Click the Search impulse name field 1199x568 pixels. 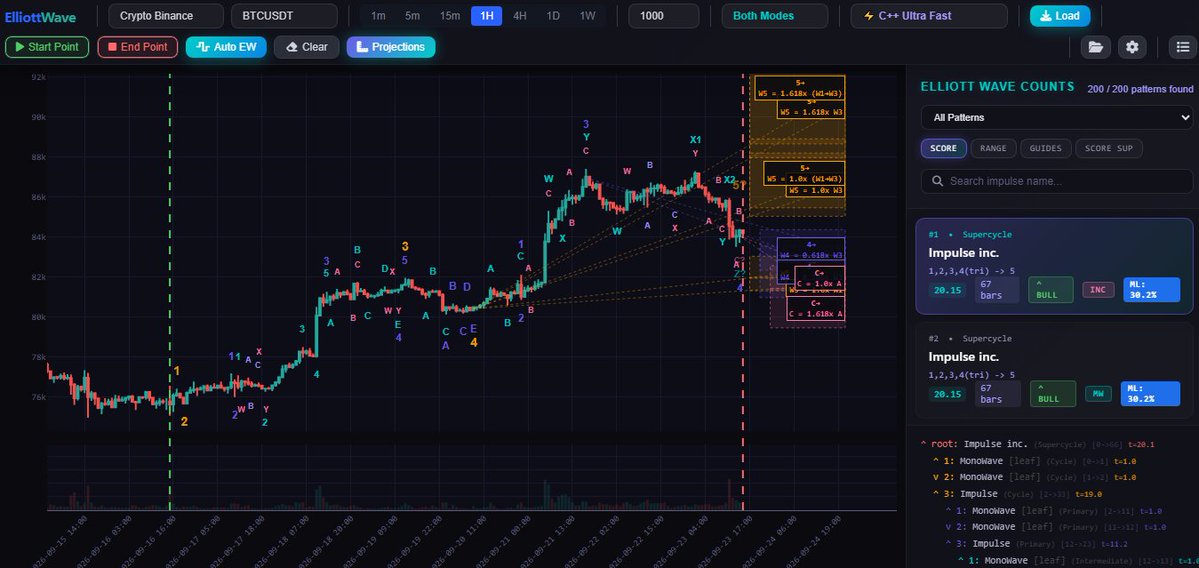coord(1057,181)
